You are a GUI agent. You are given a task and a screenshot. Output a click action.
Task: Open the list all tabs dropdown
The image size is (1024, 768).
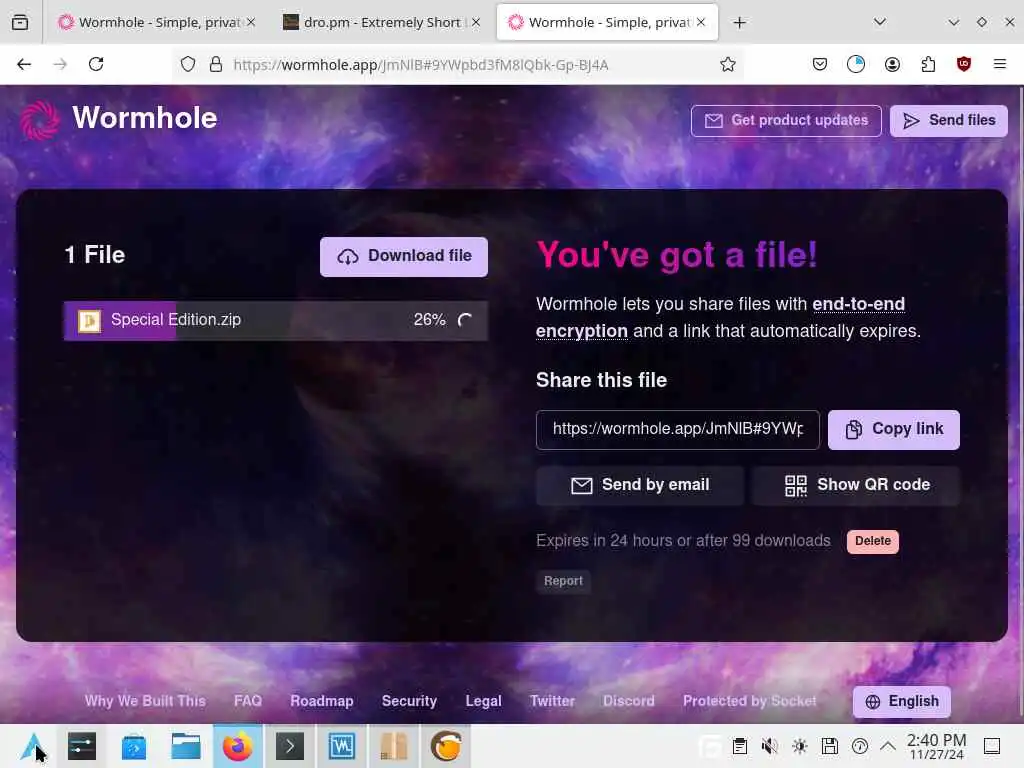click(880, 22)
